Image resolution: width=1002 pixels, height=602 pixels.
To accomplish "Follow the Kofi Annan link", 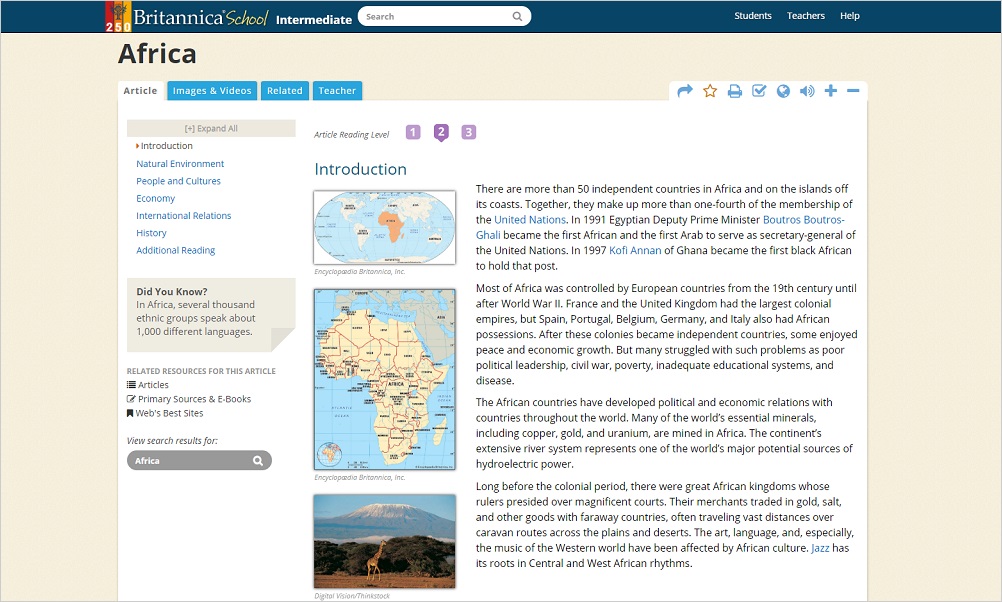I will tap(634, 250).
